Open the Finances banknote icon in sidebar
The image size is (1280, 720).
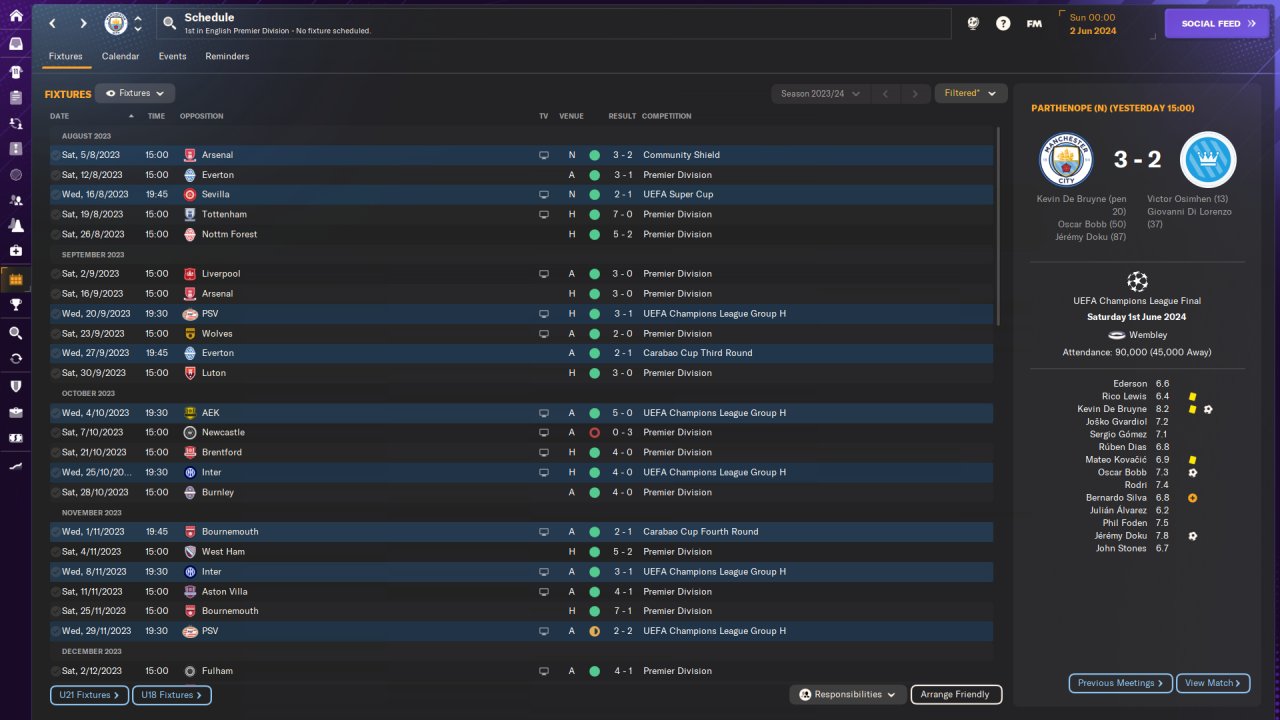15,438
